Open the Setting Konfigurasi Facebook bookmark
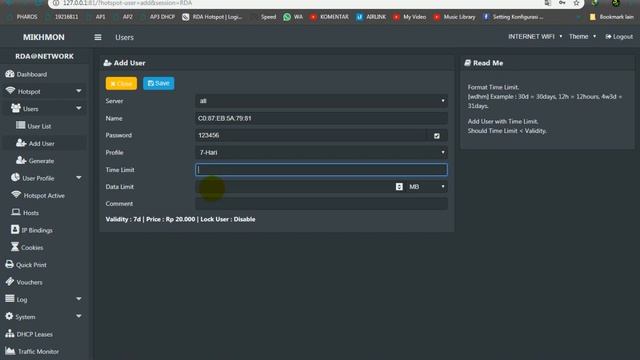Viewport: 640px width, 360px height. (x=513, y=17)
